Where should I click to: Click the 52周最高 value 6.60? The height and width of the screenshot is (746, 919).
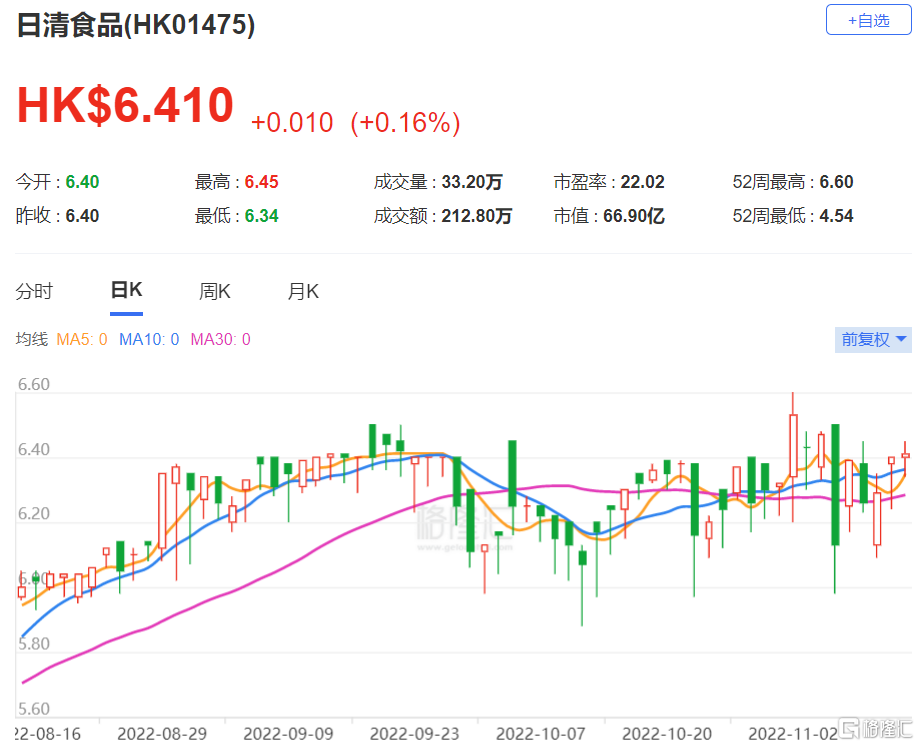tap(836, 182)
